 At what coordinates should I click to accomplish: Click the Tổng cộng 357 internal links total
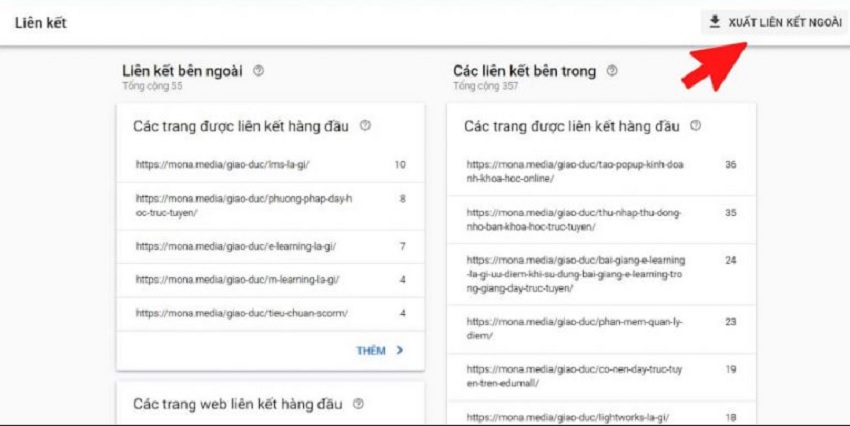tap(485, 86)
